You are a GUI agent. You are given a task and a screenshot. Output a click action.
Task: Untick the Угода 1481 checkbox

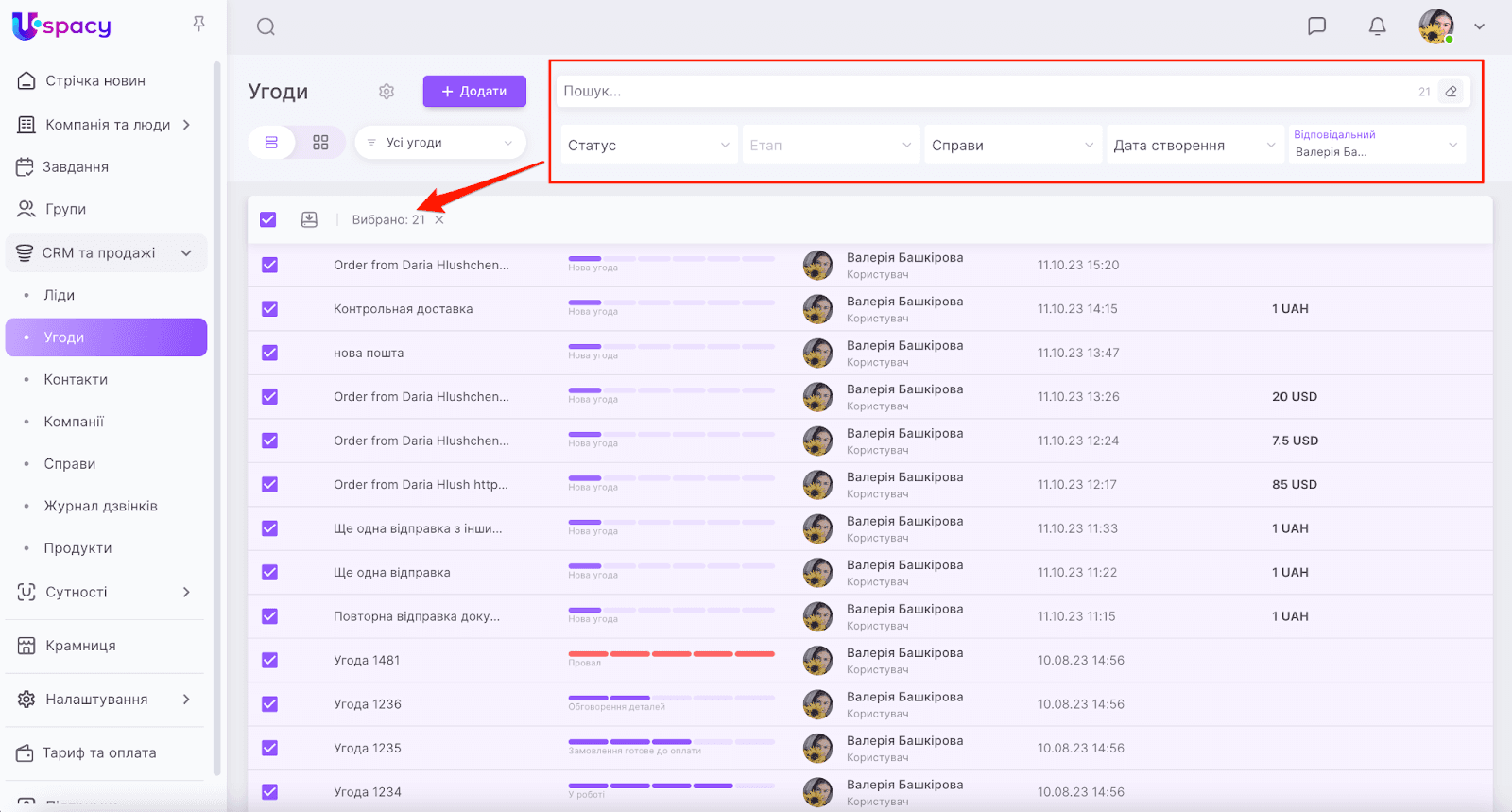point(269,660)
